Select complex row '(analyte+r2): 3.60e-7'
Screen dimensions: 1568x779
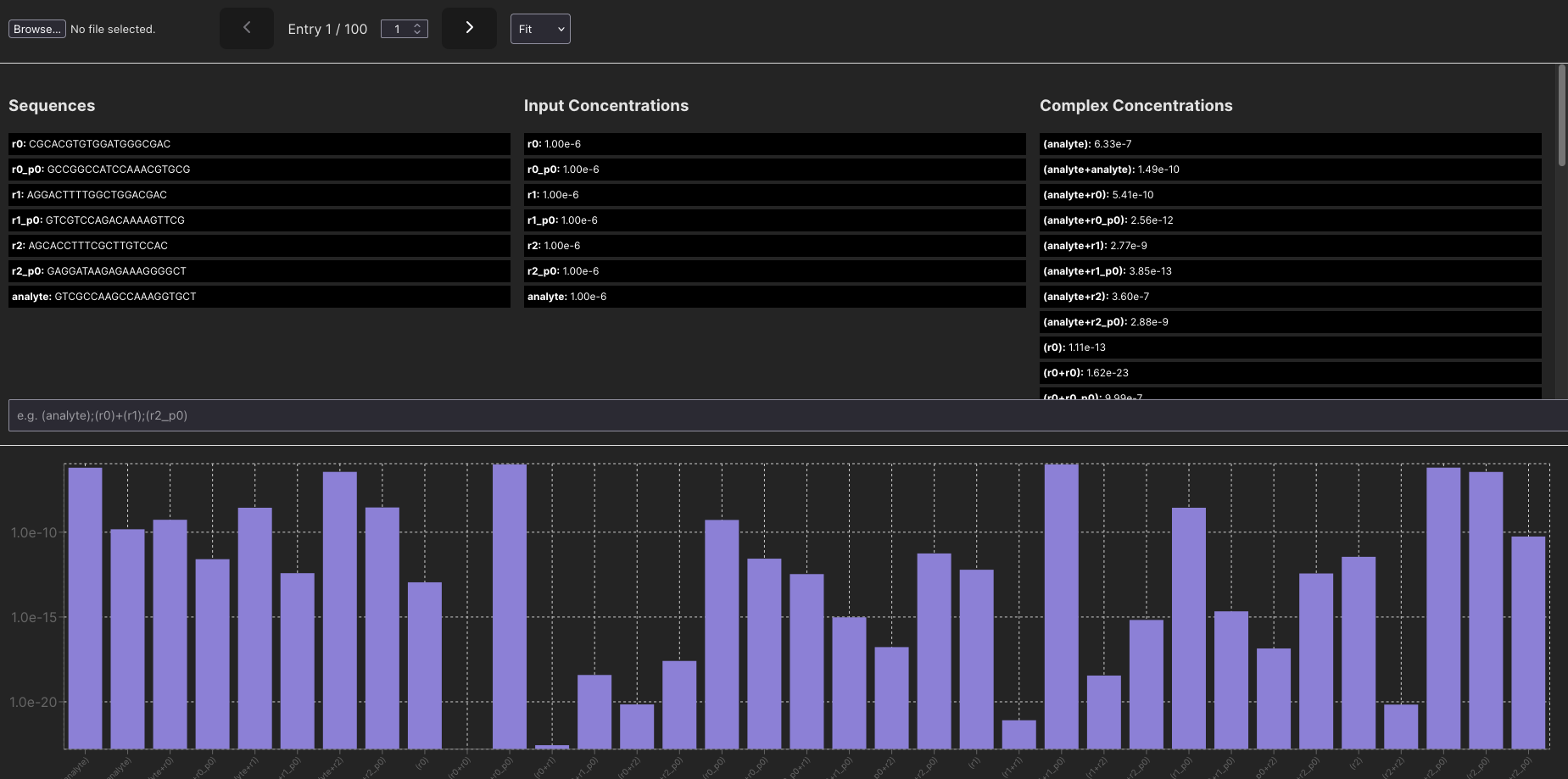(x=1291, y=297)
